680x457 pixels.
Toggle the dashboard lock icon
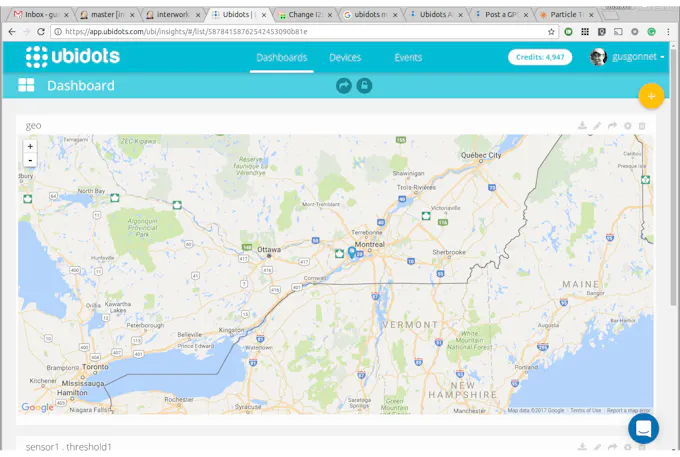pos(364,85)
